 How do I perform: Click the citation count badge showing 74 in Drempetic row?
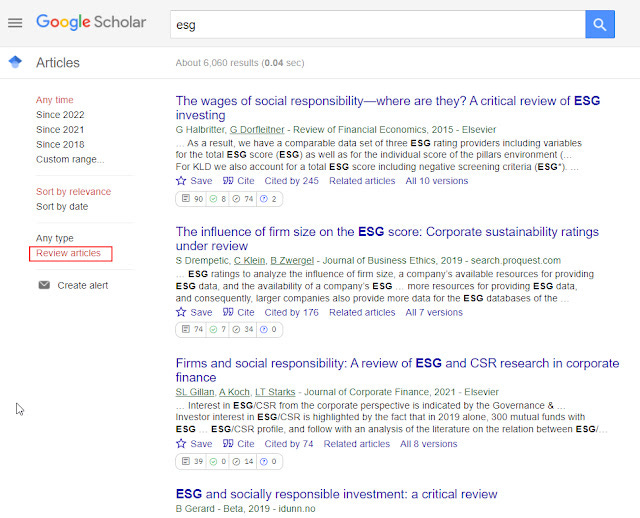point(192,329)
